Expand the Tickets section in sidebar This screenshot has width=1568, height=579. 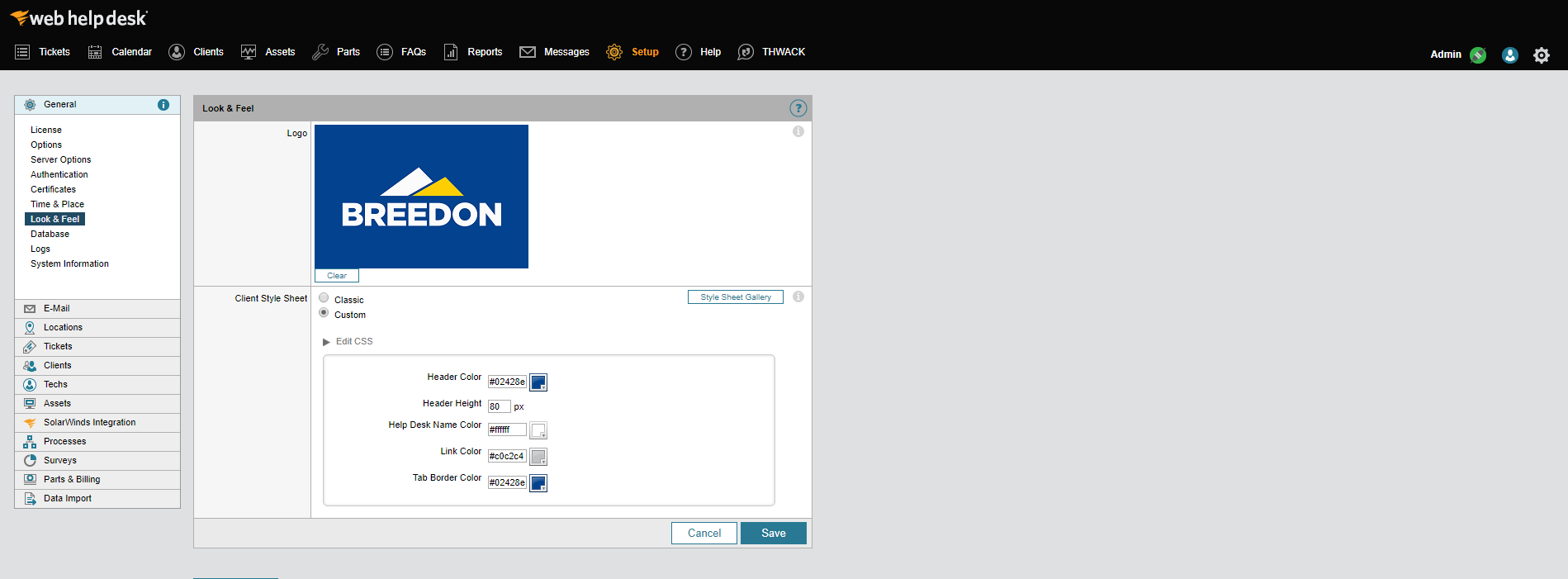(97, 347)
